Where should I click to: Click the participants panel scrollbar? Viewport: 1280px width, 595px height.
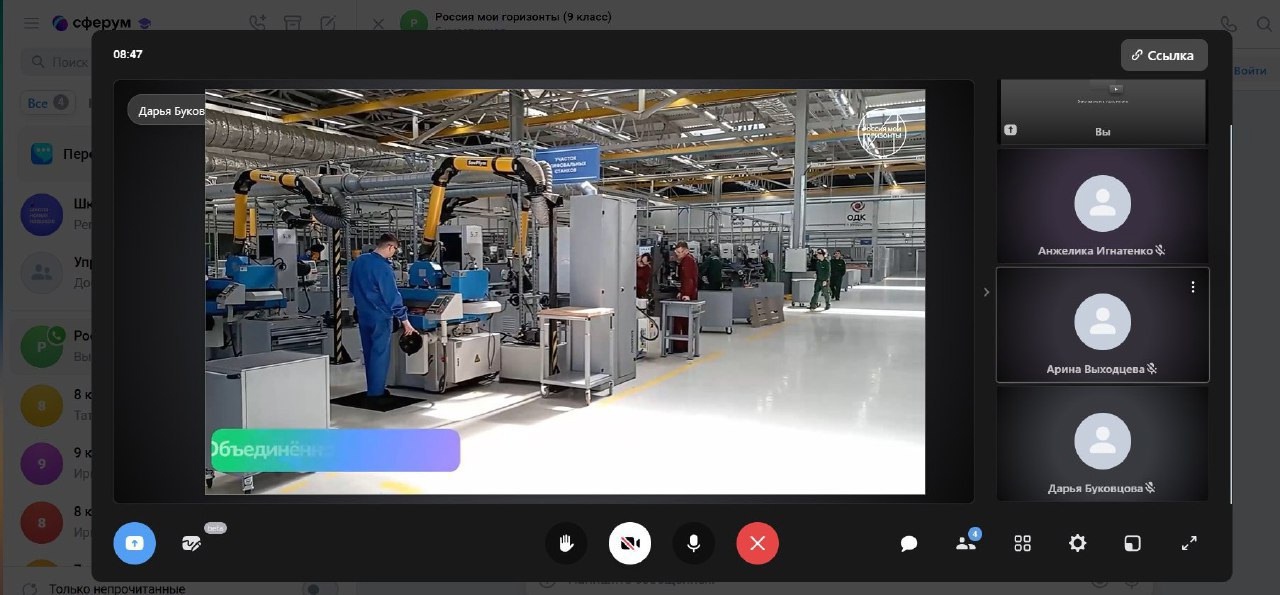click(1230, 312)
